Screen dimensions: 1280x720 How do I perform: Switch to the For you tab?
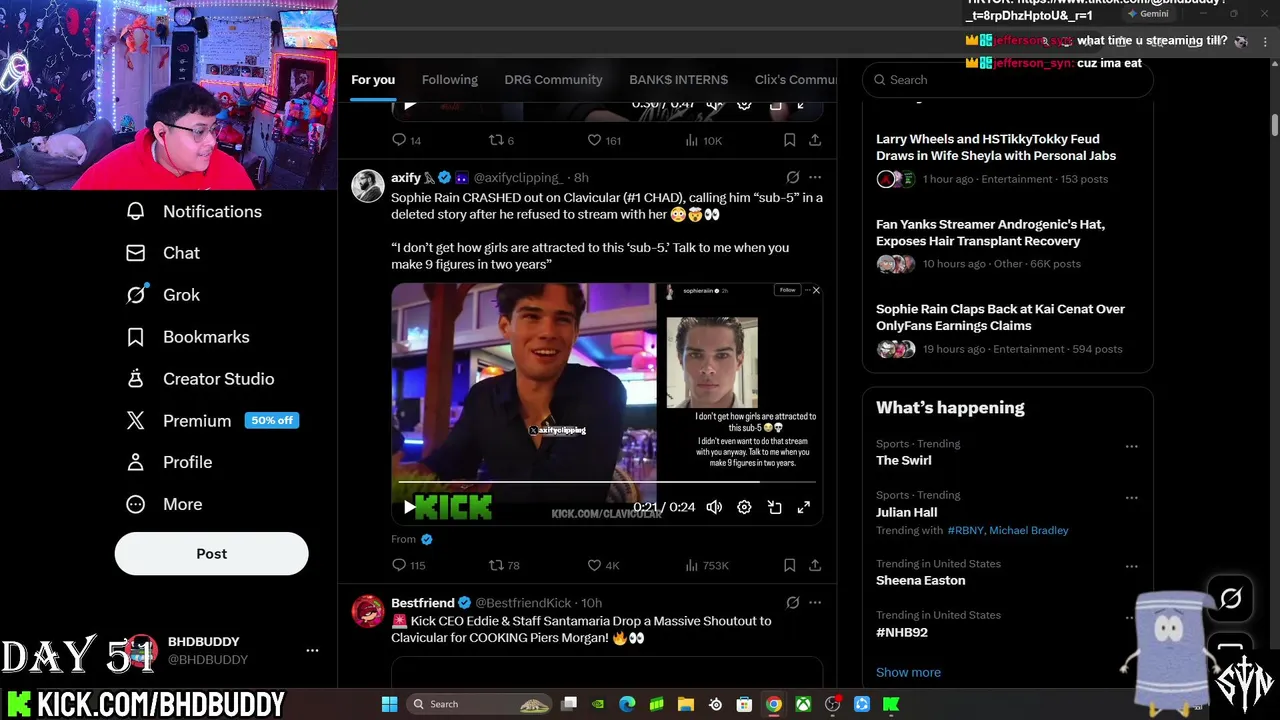(373, 80)
